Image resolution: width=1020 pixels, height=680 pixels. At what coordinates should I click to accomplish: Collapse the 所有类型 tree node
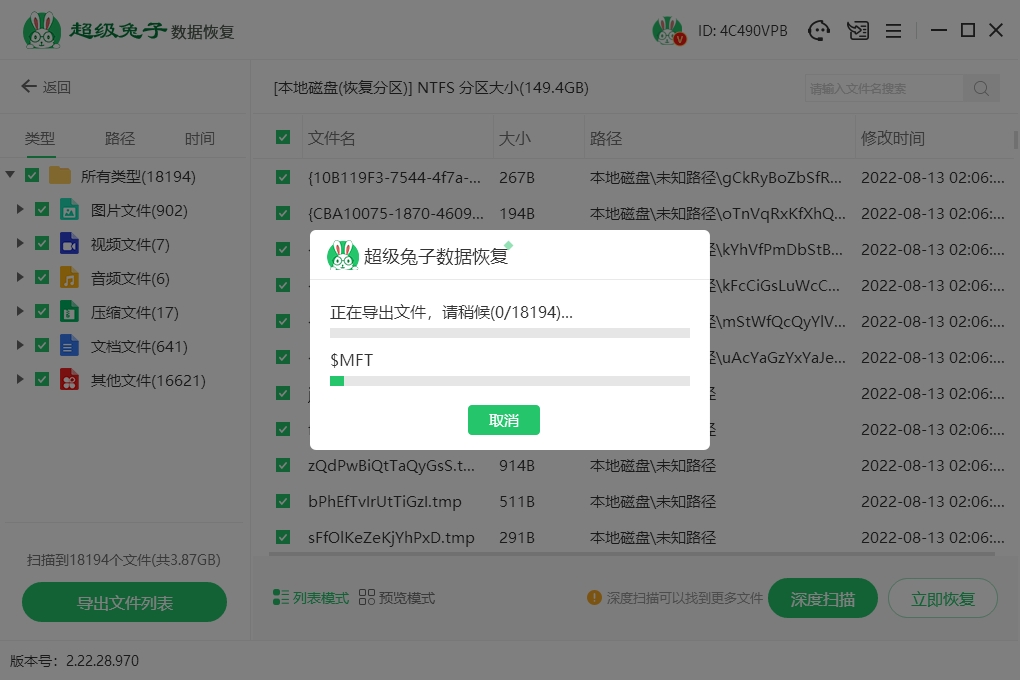coord(10,176)
